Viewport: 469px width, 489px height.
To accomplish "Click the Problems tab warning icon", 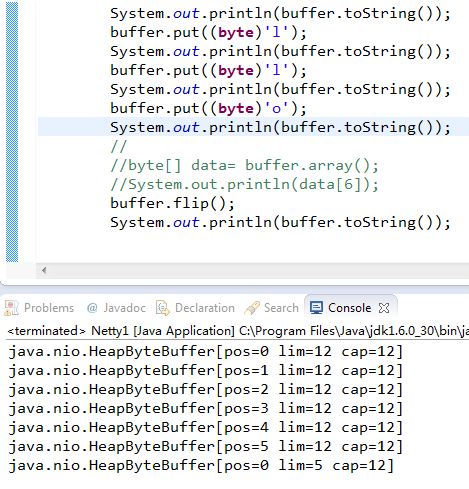I will point(11,308).
